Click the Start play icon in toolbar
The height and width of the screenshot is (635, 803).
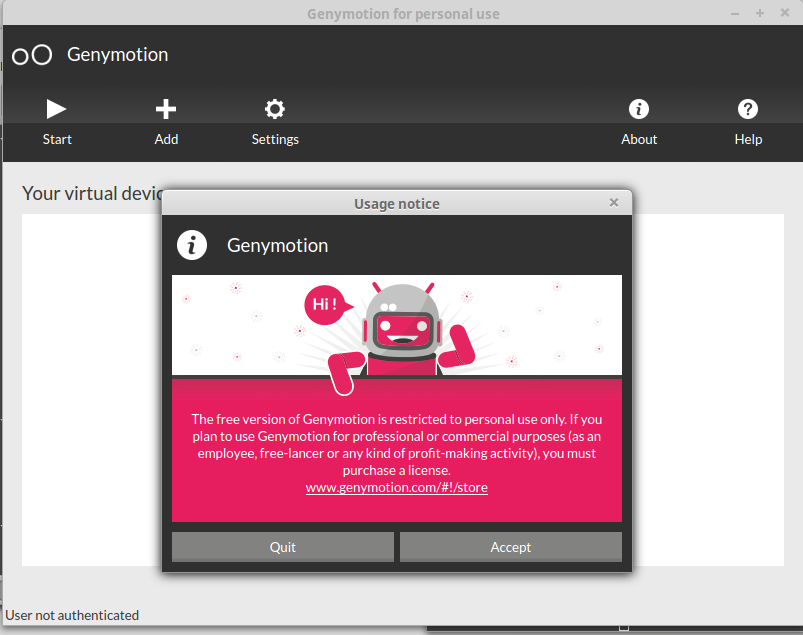tap(56, 109)
